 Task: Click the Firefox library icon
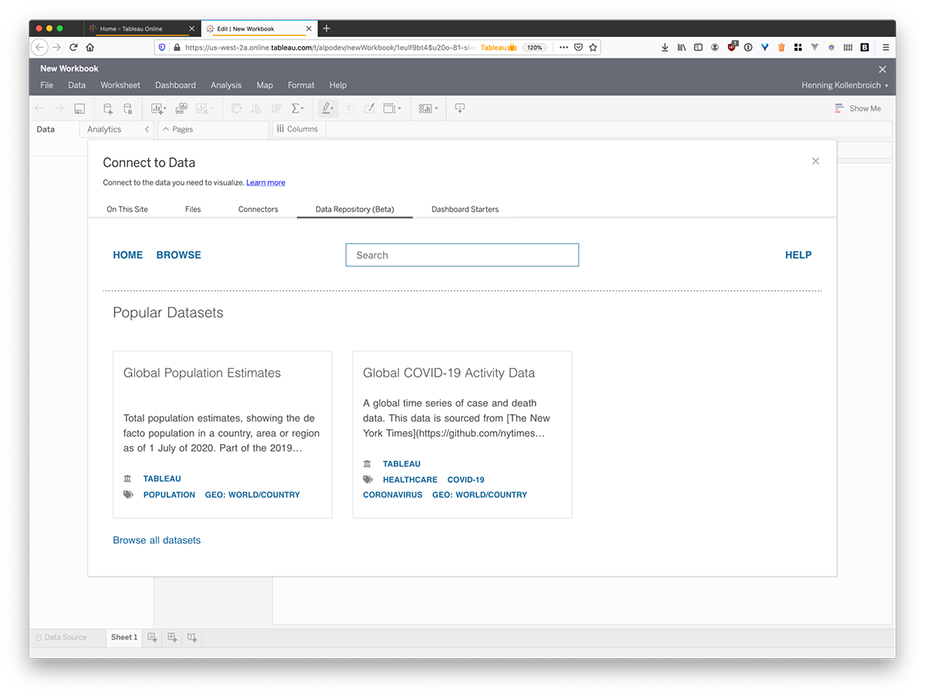[x=681, y=47]
